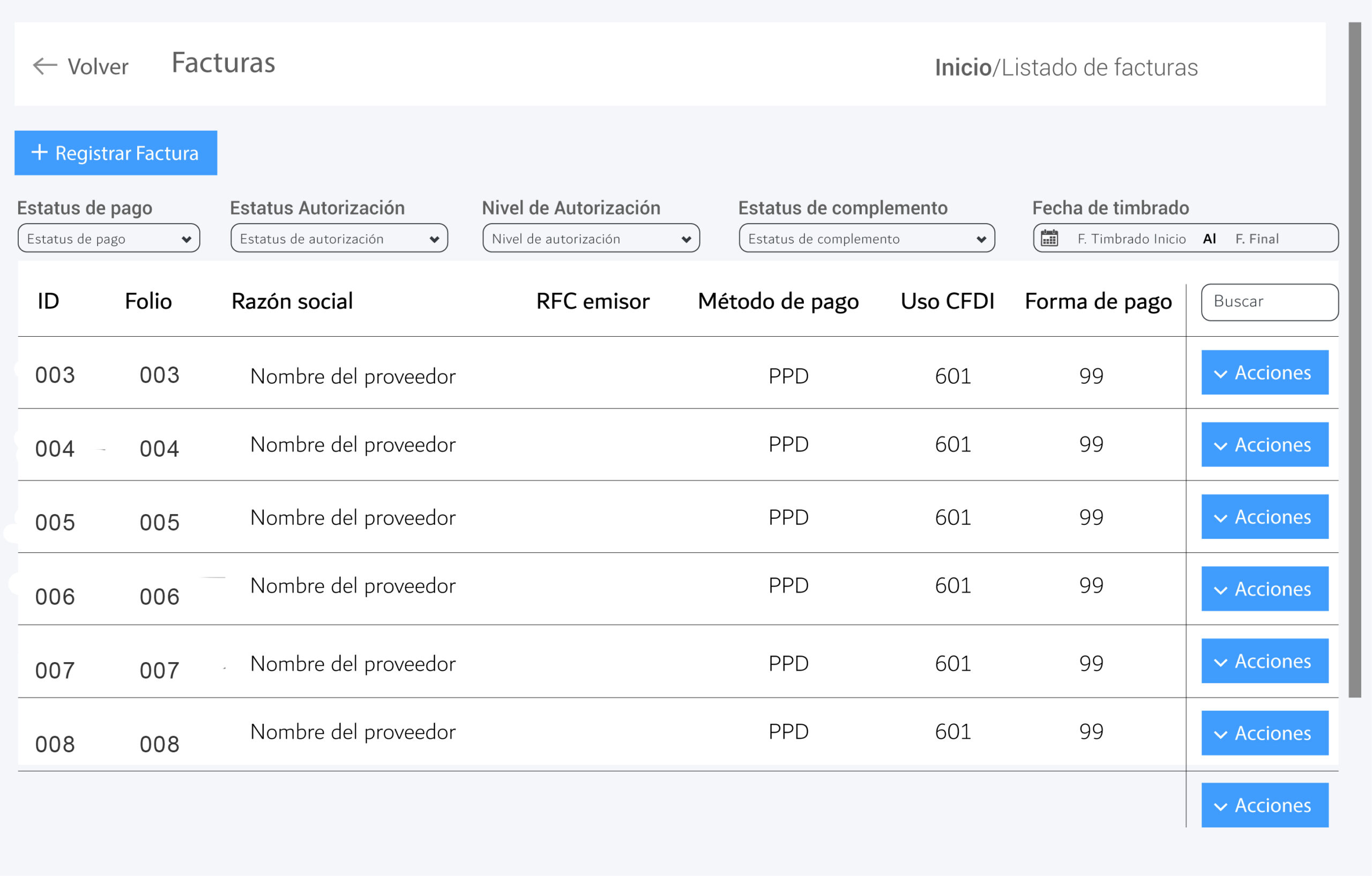The width and height of the screenshot is (1372, 876).
Task: Expand the Estatus de autorización dropdown
Action: tap(339, 238)
